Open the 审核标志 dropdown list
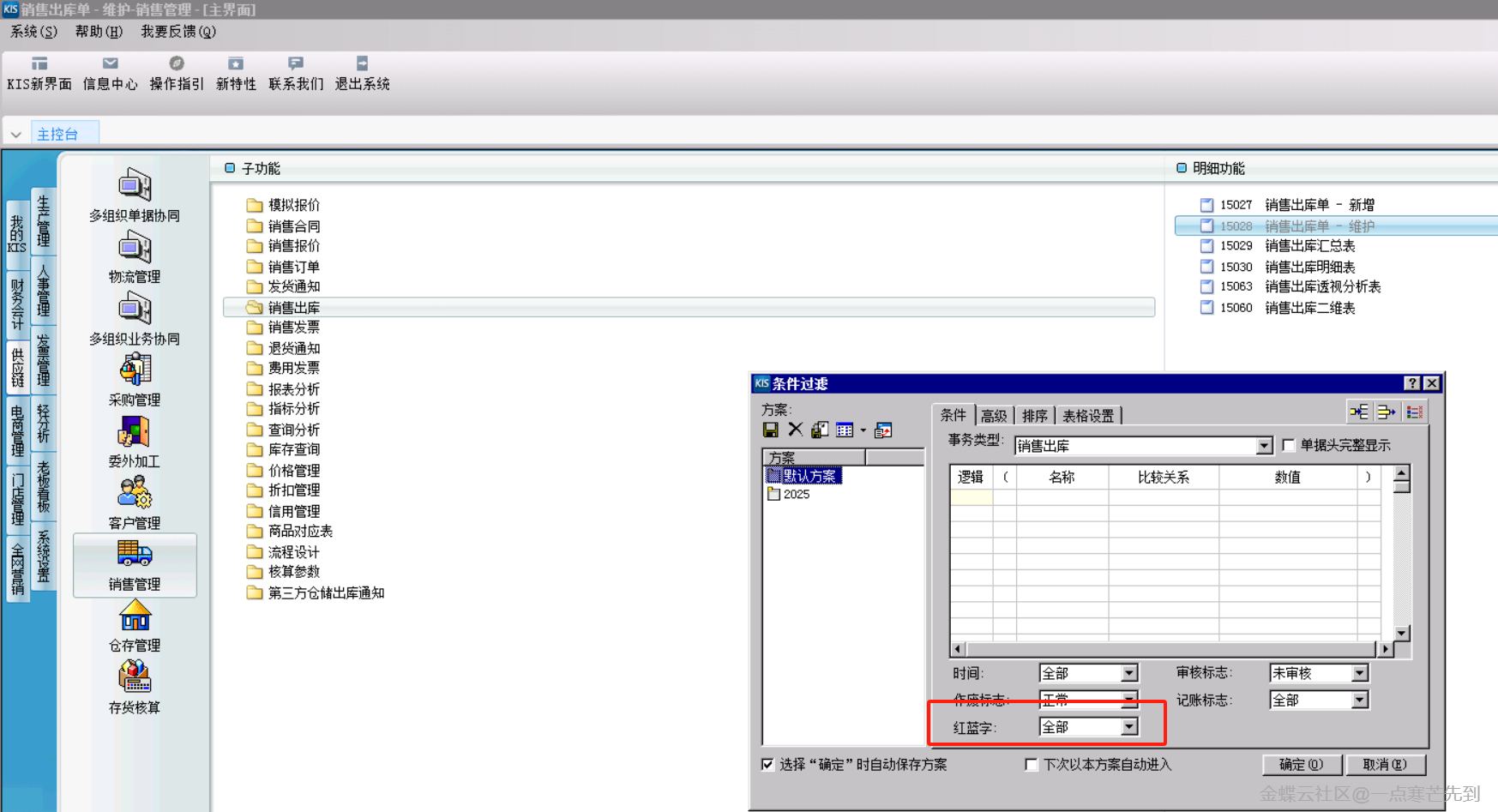The image size is (1498, 812). [x=1359, y=673]
